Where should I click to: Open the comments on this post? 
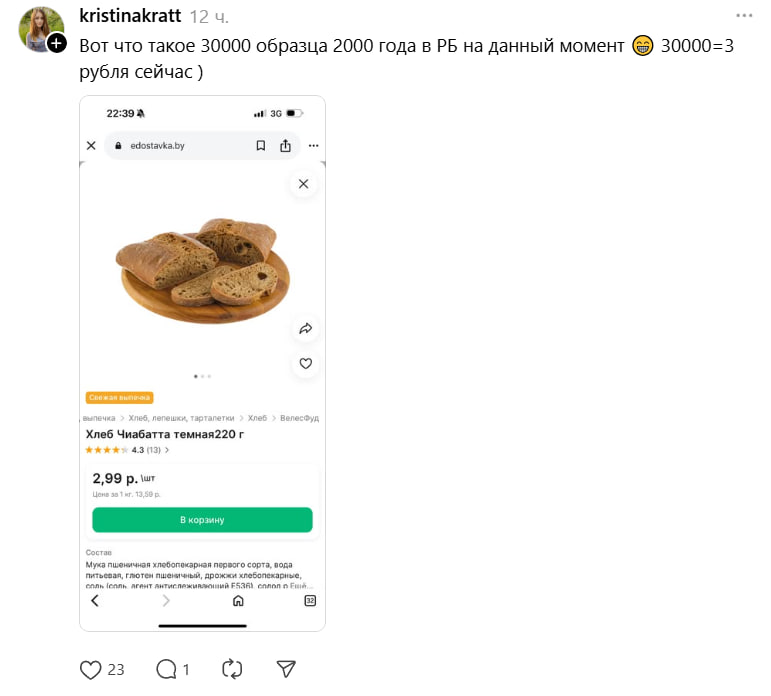pyautogui.click(x=166, y=669)
